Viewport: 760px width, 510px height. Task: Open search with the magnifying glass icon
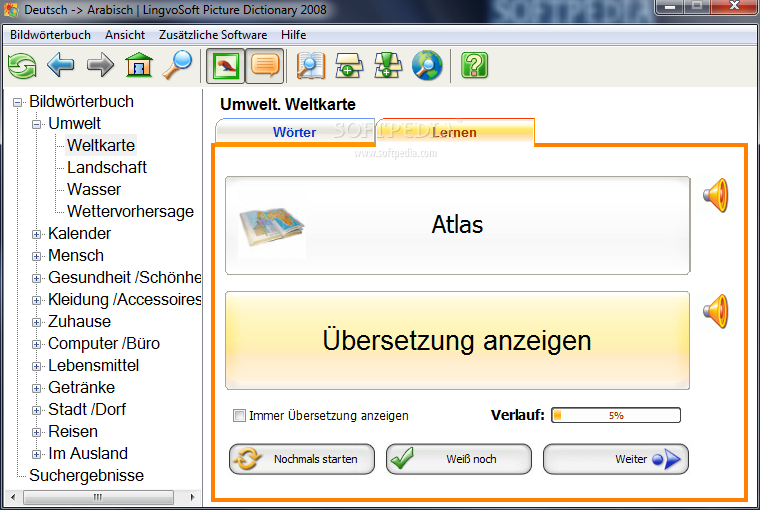tap(177, 65)
